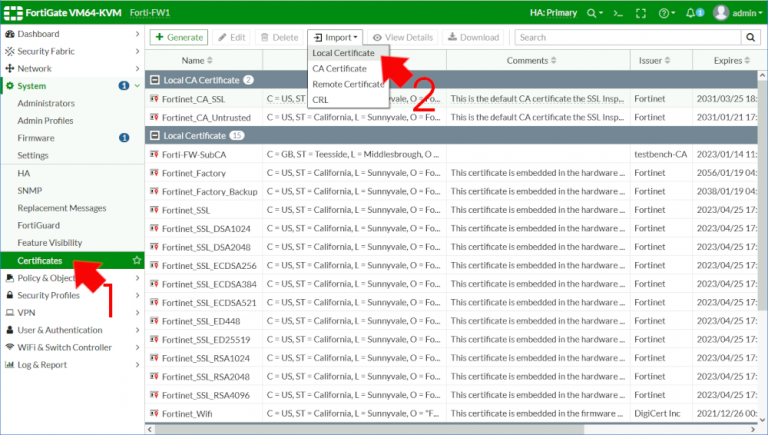This screenshot has height=435, width=768.
Task: Click in the Search input field
Action: (628, 37)
